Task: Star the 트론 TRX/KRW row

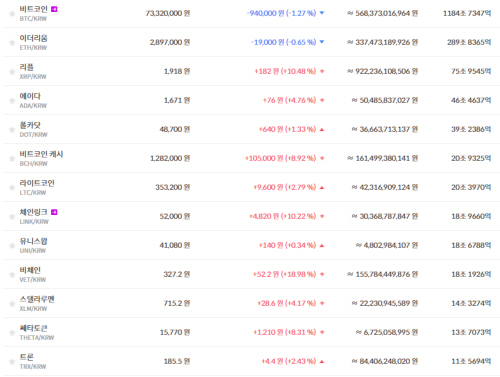Action: tap(12, 362)
